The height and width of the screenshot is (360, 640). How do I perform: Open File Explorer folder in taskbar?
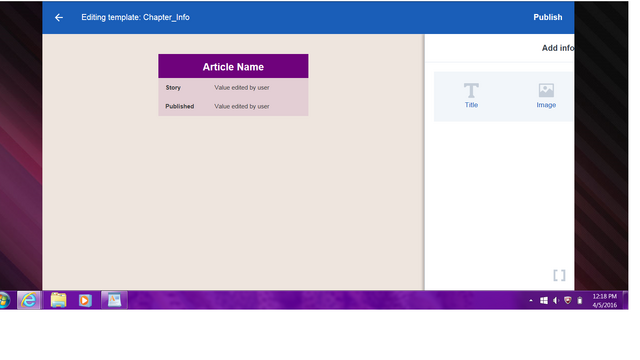[58, 300]
